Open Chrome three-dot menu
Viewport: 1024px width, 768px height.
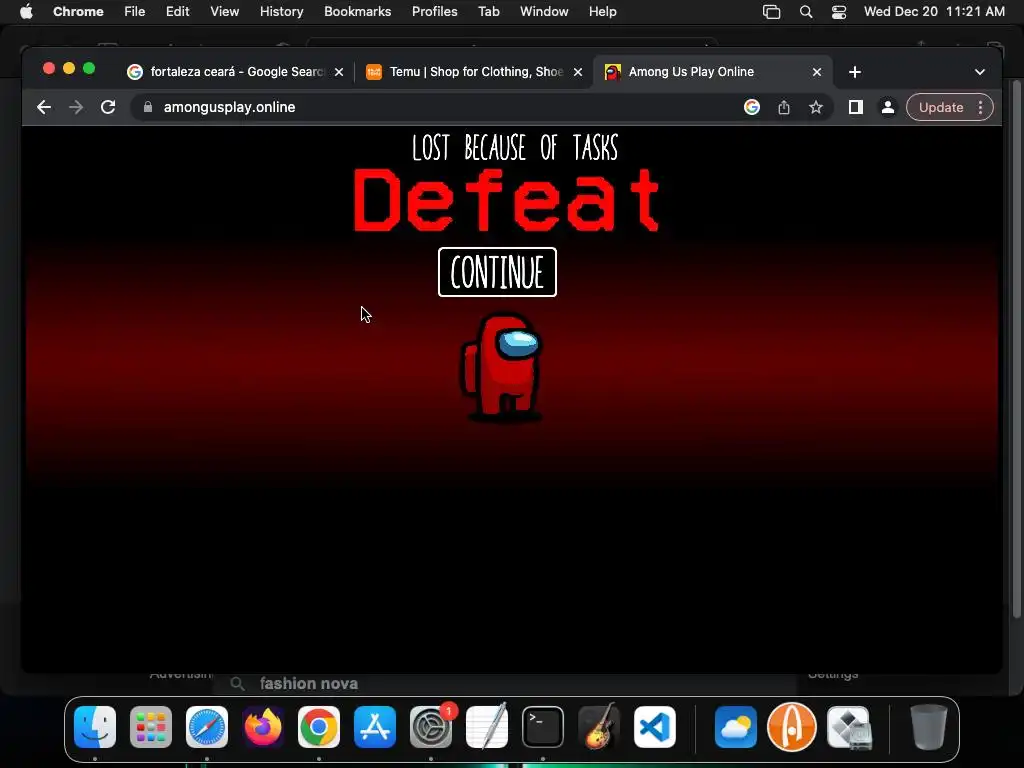pyautogui.click(x=980, y=107)
